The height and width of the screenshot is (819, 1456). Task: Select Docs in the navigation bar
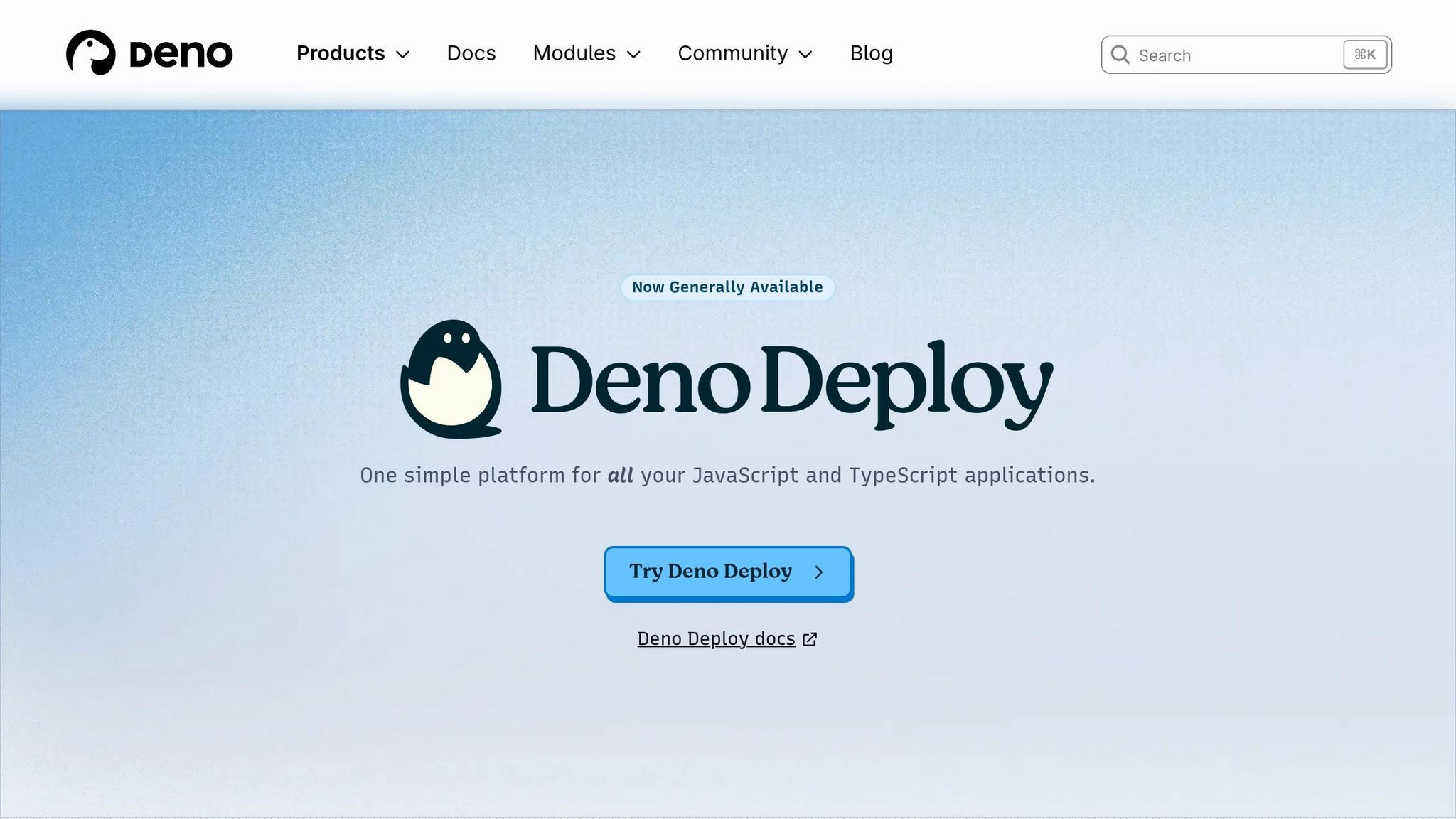(x=471, y=53)
